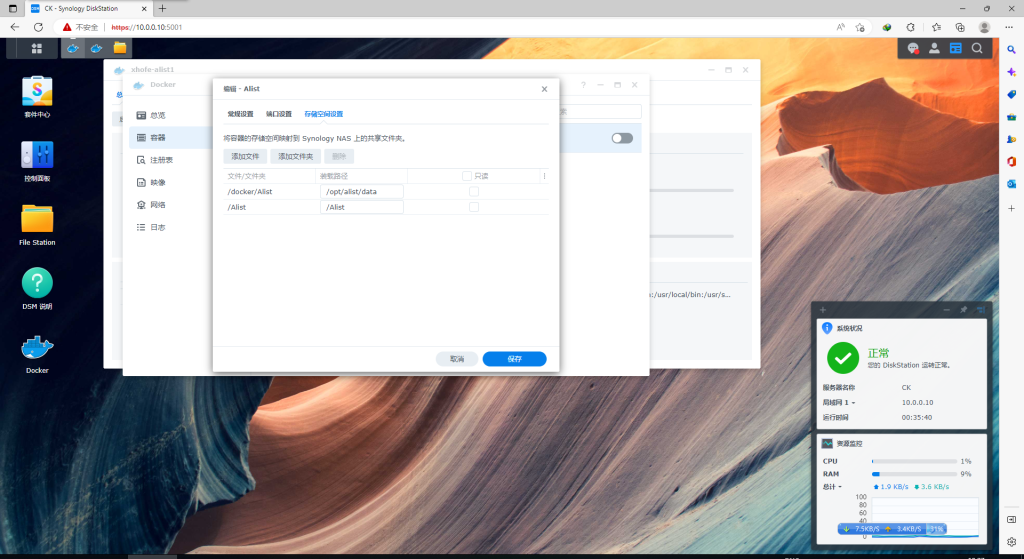Click the browser refresh button

(39, 27)
